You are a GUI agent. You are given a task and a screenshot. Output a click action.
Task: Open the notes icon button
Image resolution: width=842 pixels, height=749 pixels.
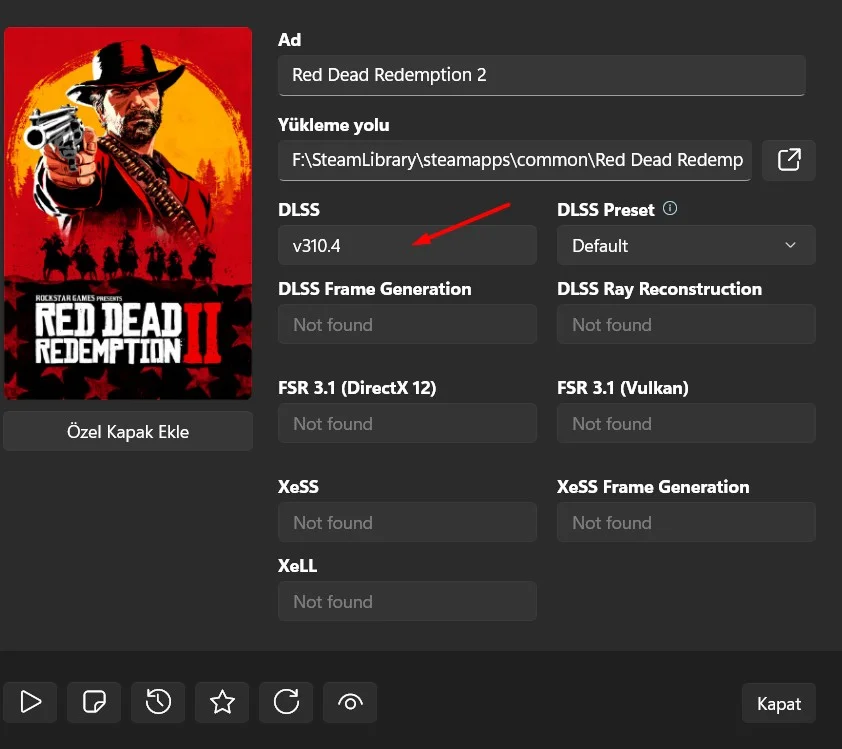(x=94, y=702)
